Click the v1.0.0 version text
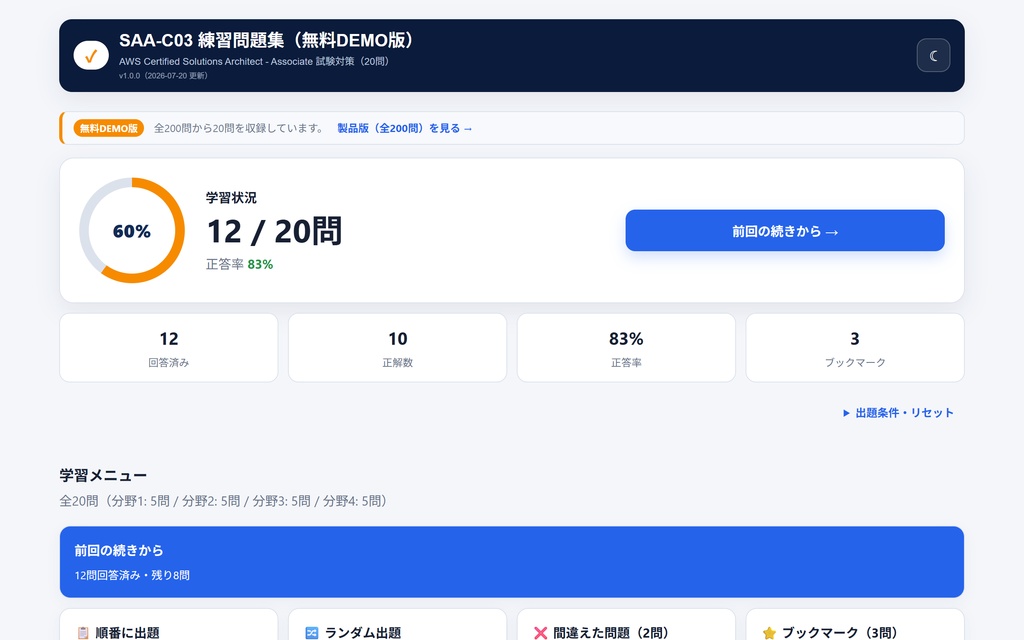Screen dimensions: 1024x640 pyautogui.click(x=163, y=76)
